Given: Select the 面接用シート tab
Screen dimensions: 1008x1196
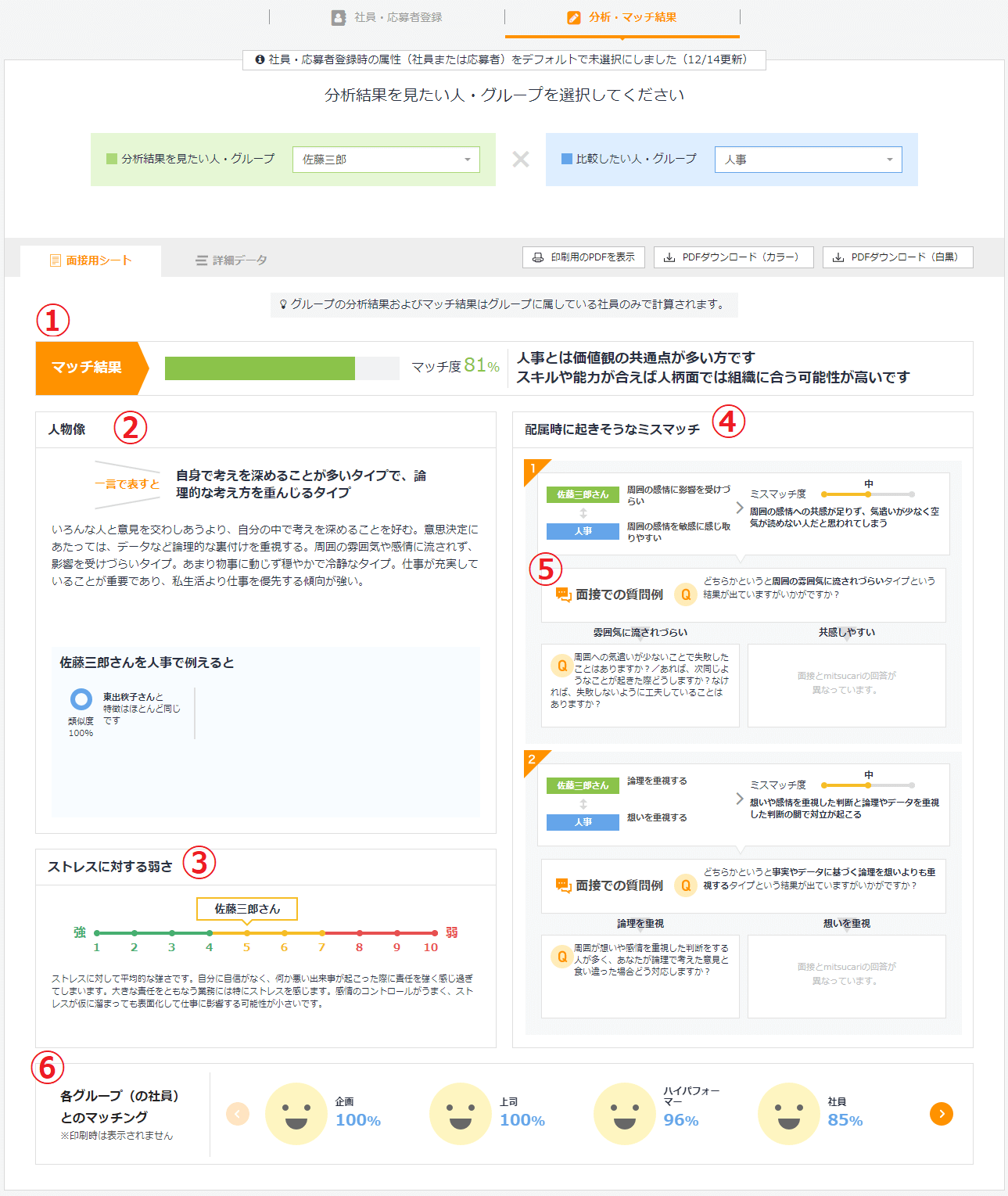Looking at the screenshot, I should [x=94, y=260].
